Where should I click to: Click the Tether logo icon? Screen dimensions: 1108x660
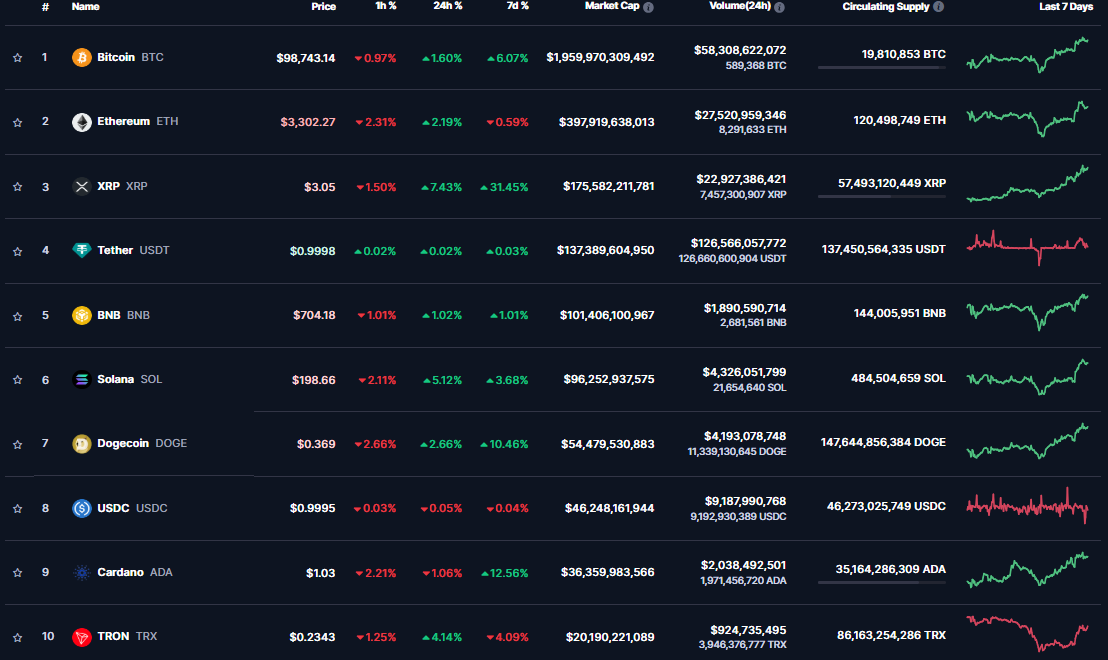point(81,250)
